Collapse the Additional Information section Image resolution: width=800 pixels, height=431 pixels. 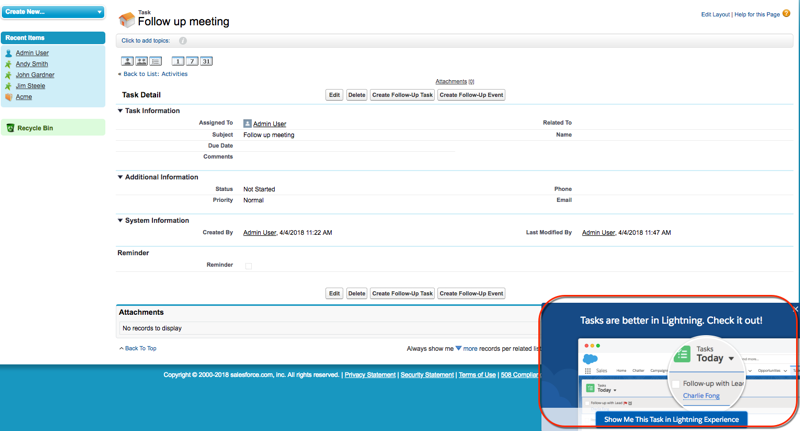[120, 177]
